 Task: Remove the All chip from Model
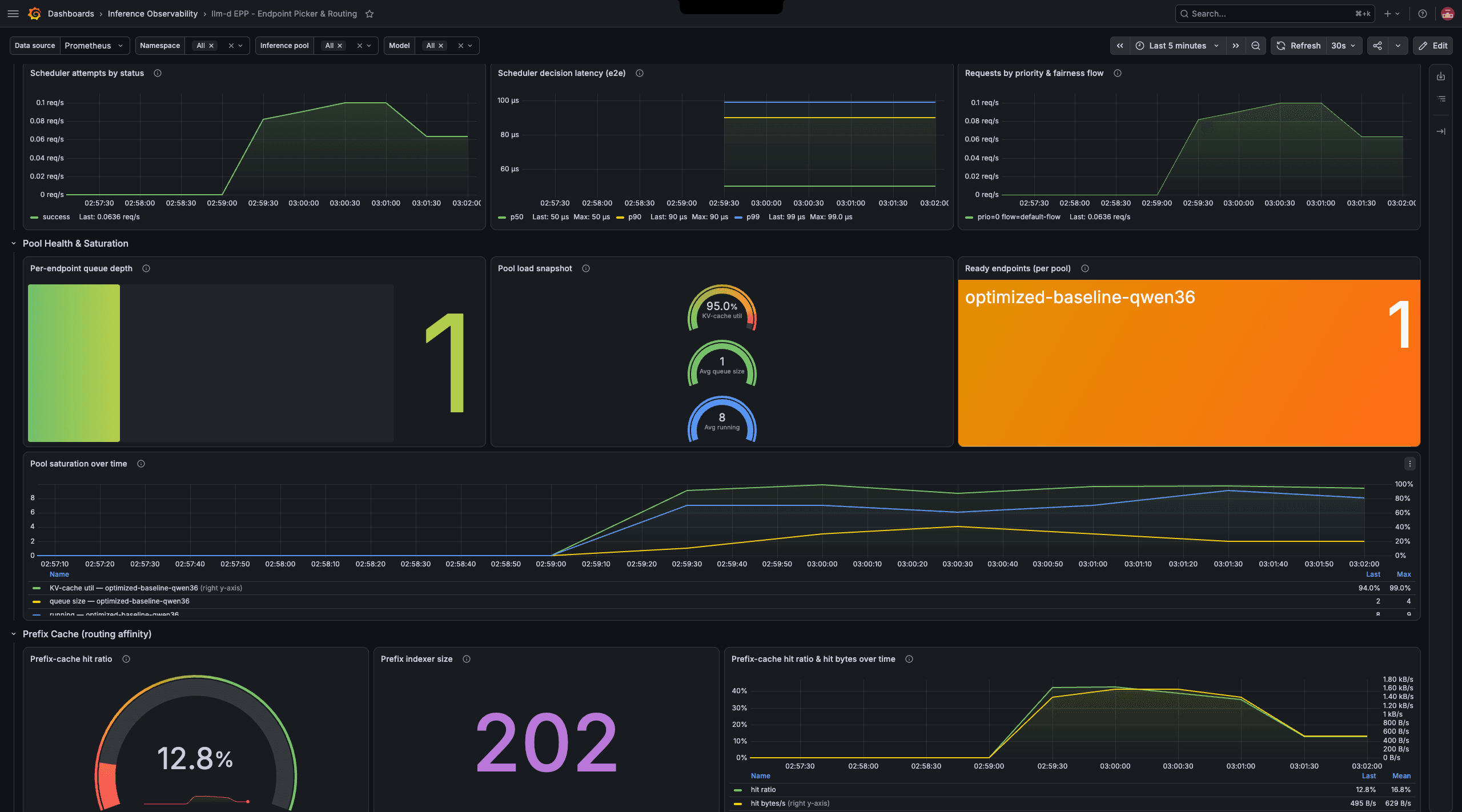coord(441,46)
